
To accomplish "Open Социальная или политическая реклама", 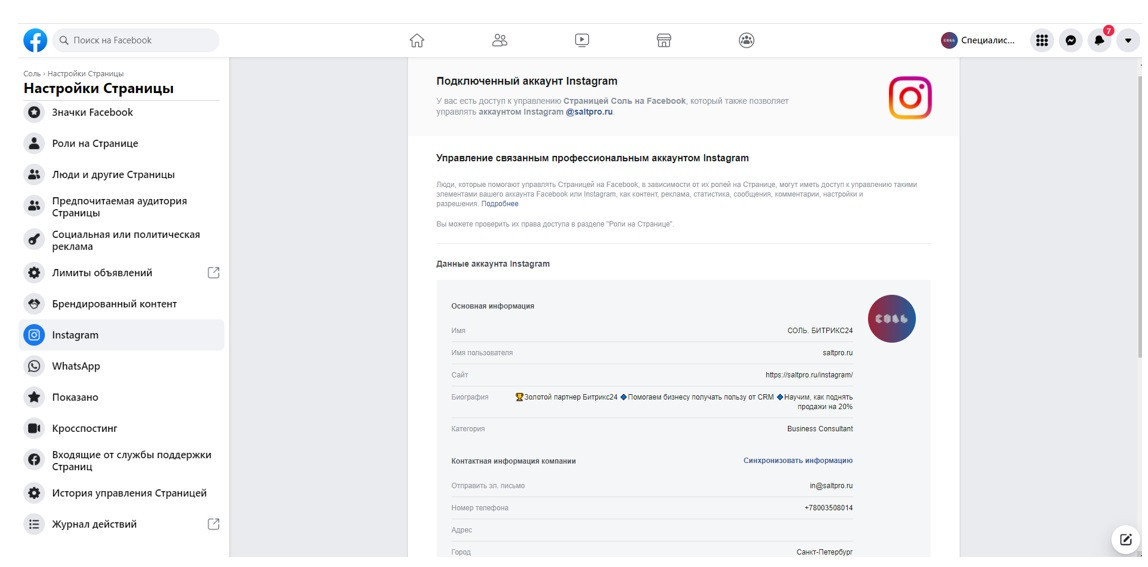I will click(122, 240).
